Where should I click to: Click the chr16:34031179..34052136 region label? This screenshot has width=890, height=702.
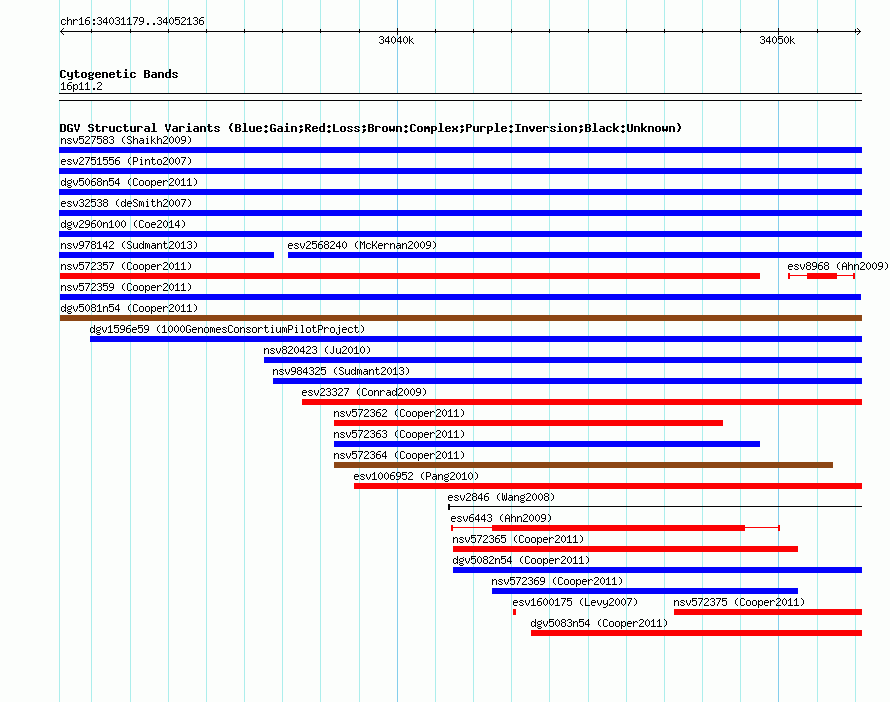(132, 21)
